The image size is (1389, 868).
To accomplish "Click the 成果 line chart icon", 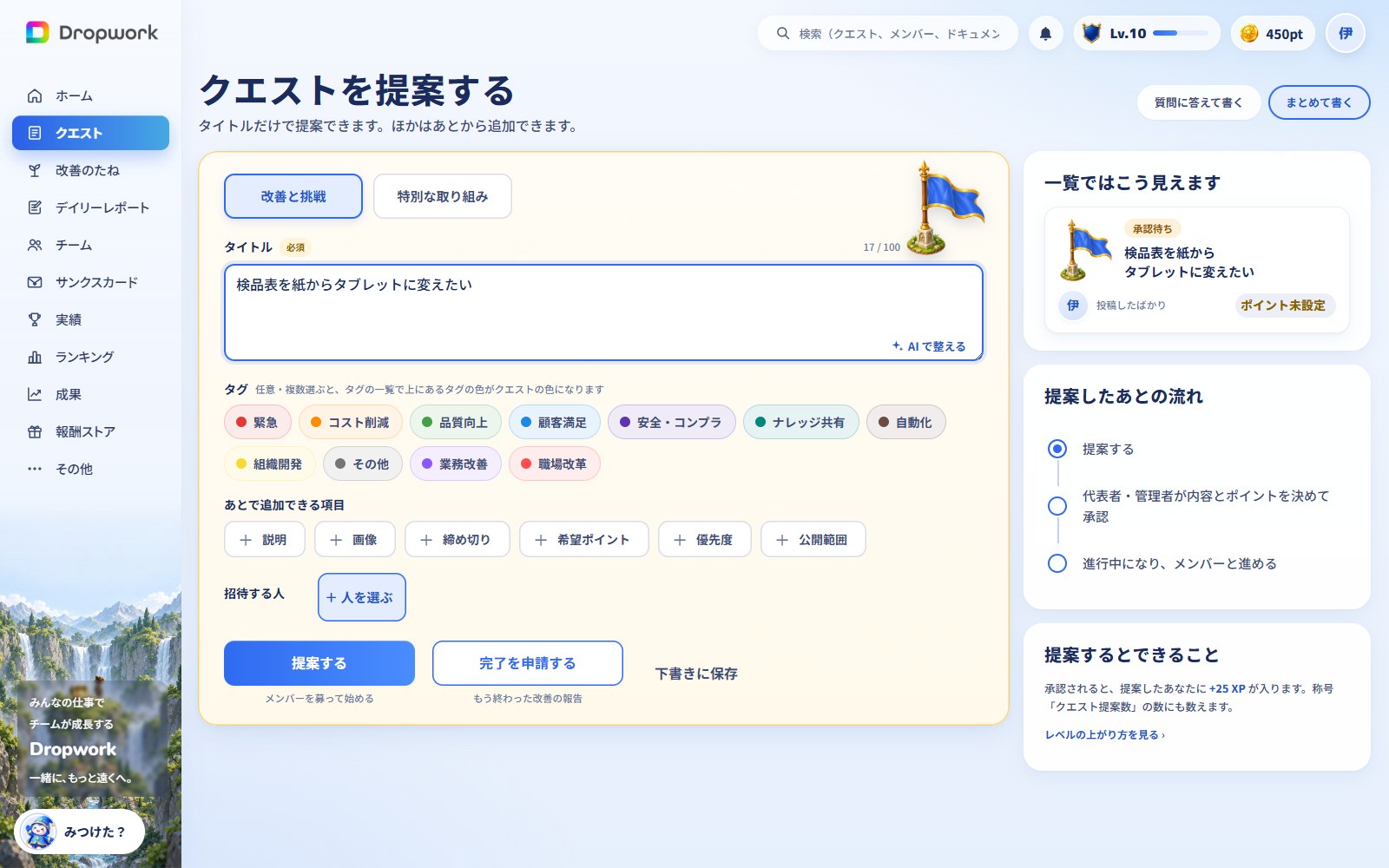I will tap(35, 394).
